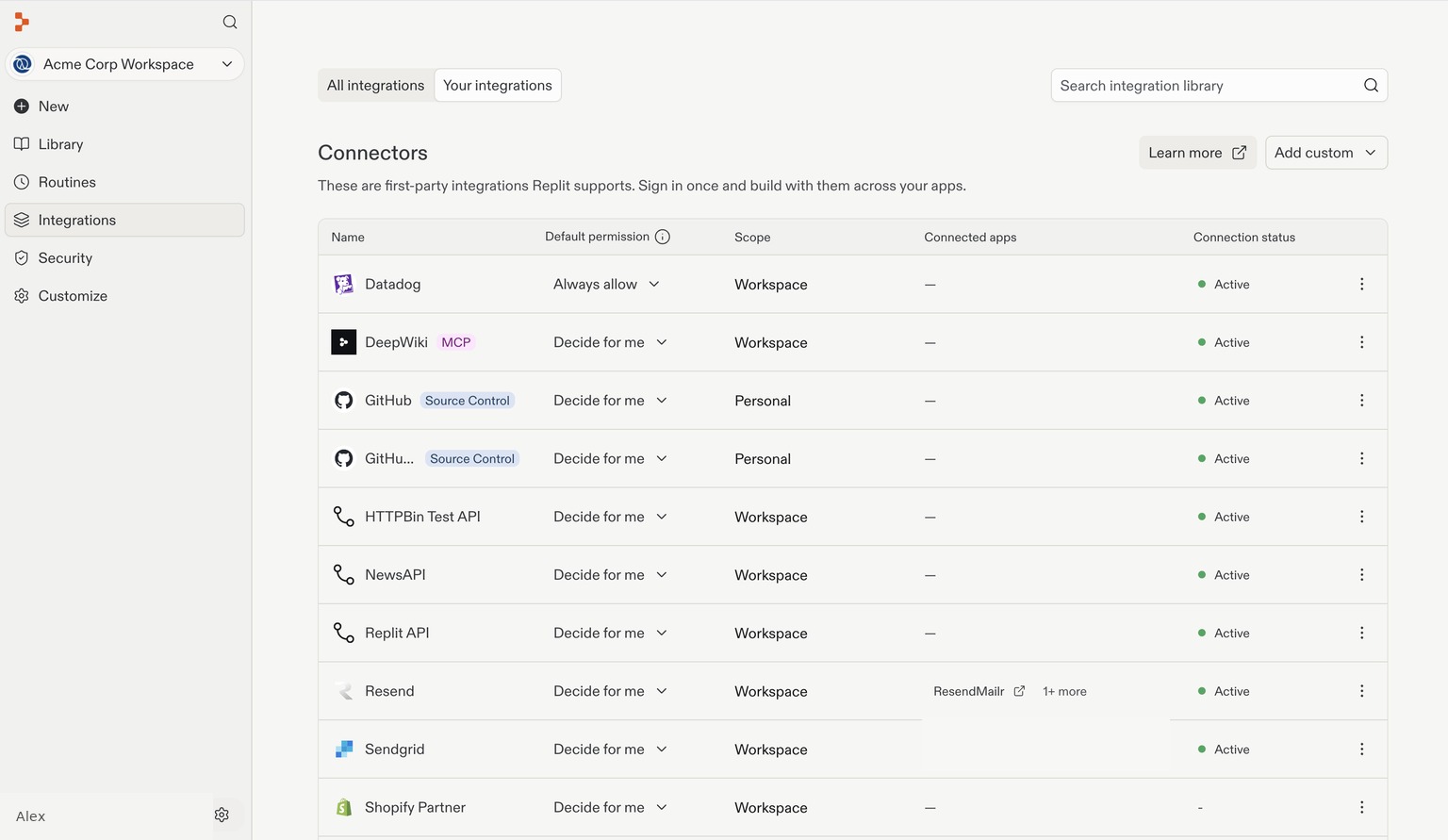1448x840 pixels.
Task: Open Security in the sidebar
Action: tap(124, 257)
